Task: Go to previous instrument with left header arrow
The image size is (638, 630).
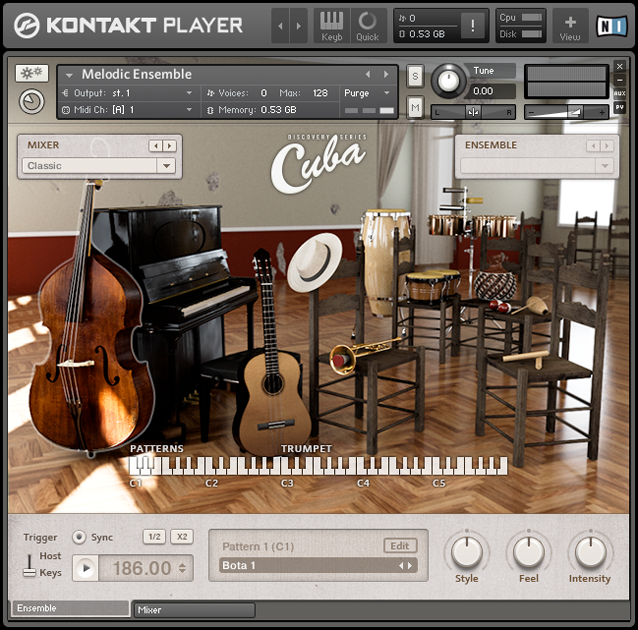Action: click(x=280, y=26)
